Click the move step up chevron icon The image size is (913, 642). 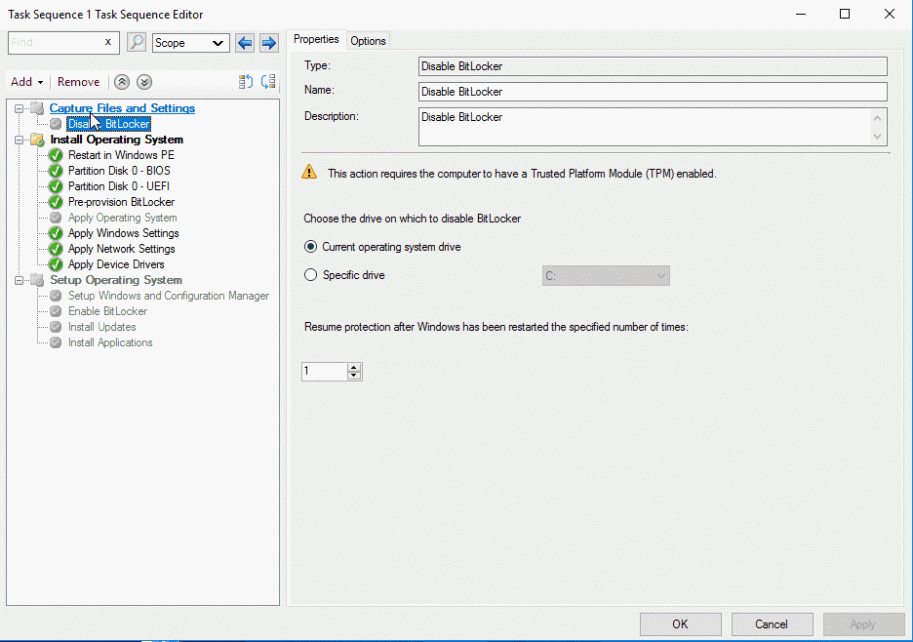click(122, 82)
